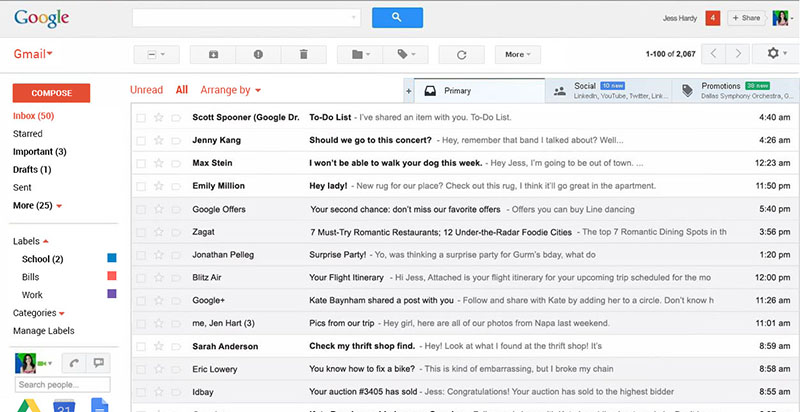
Task: Star the Jenny Kang email
Action: pos(159,140)
